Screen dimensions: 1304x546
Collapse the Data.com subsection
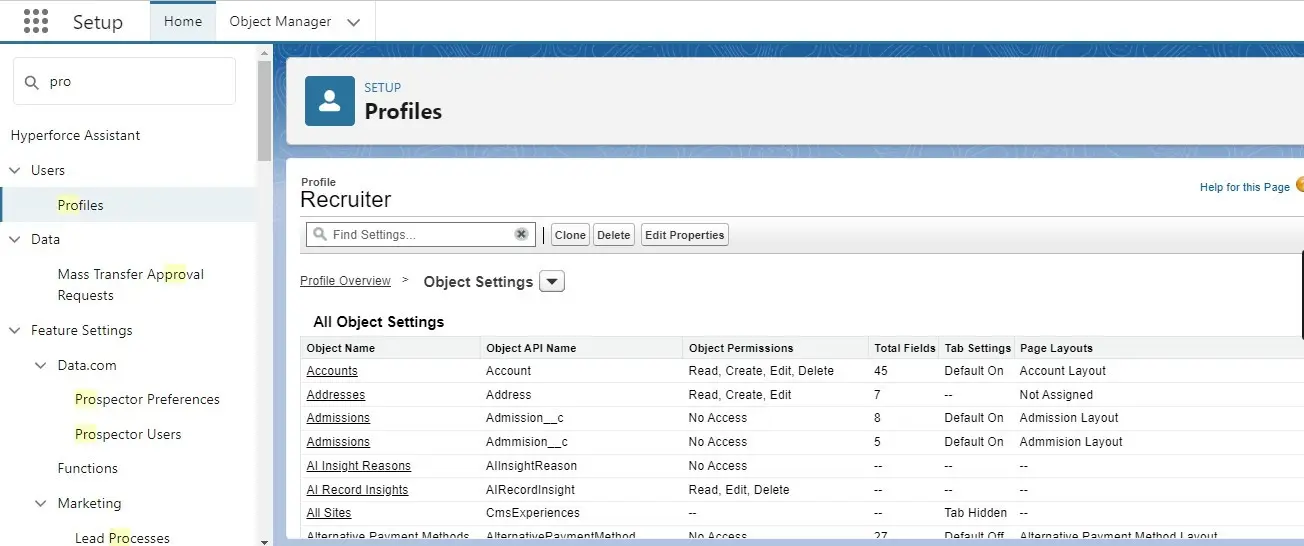(41, 365)
